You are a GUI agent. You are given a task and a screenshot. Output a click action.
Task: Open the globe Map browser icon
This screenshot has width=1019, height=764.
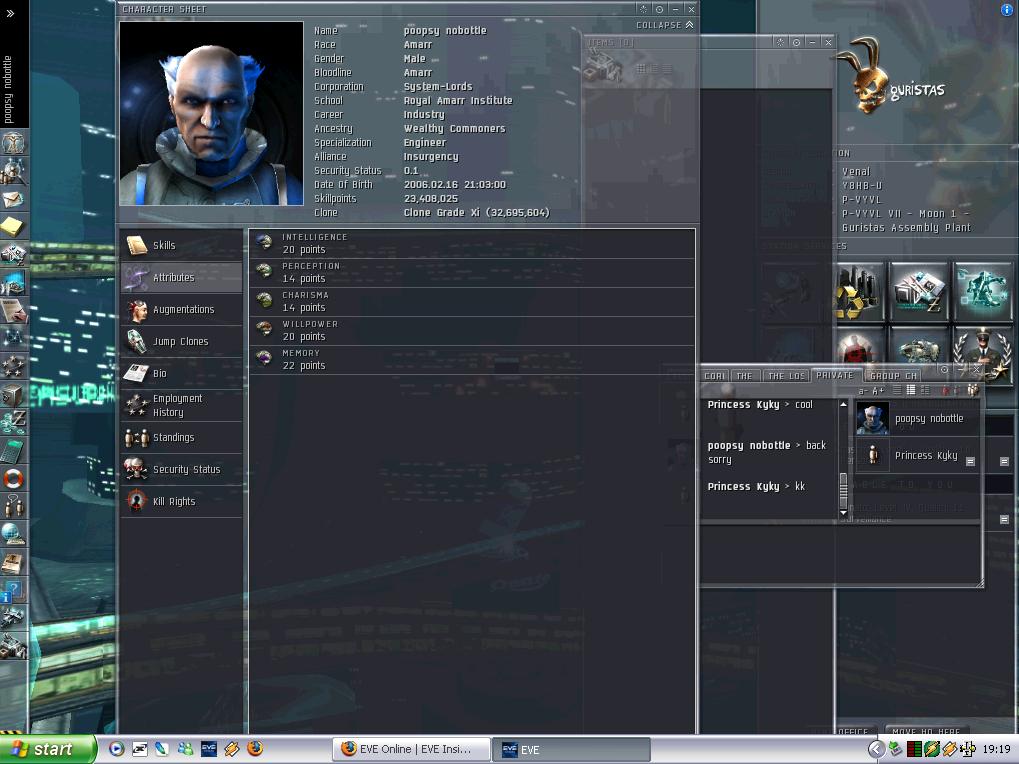coord(13,534)
